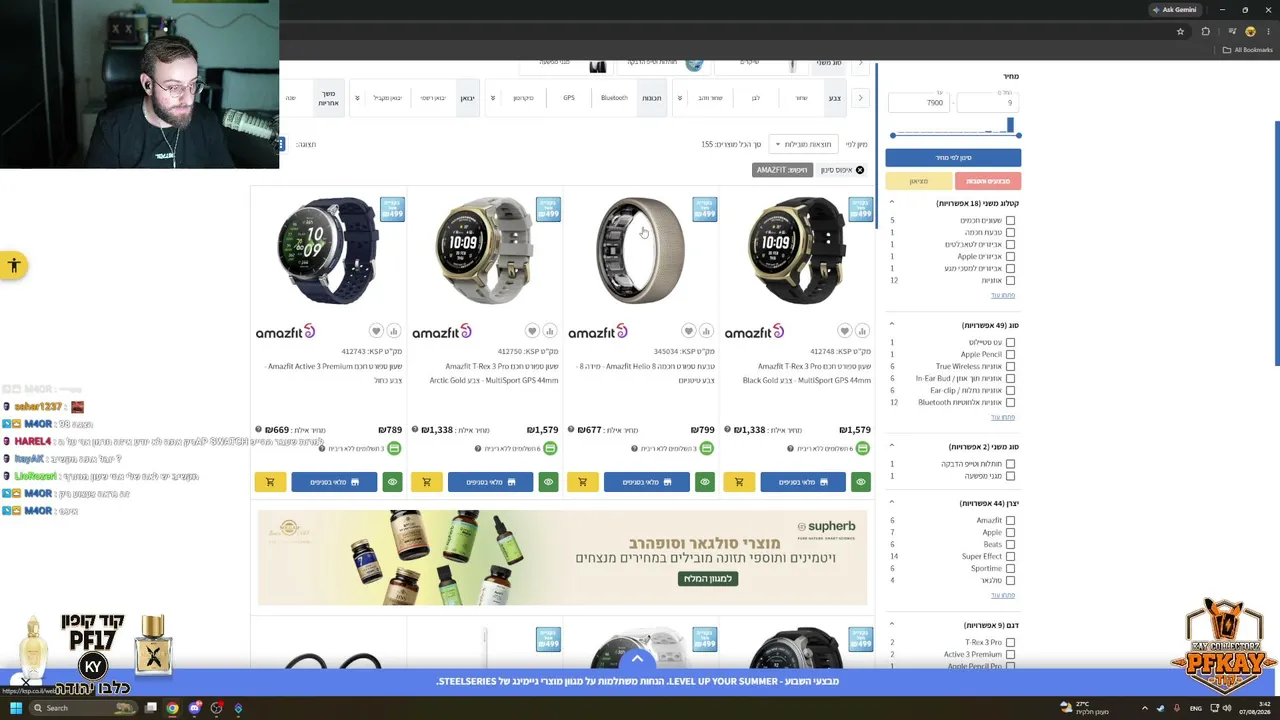This screenshot has width=1280, height=720.
Task: Click the yellow bargains button beside special deals
Action: pos(919,181)
